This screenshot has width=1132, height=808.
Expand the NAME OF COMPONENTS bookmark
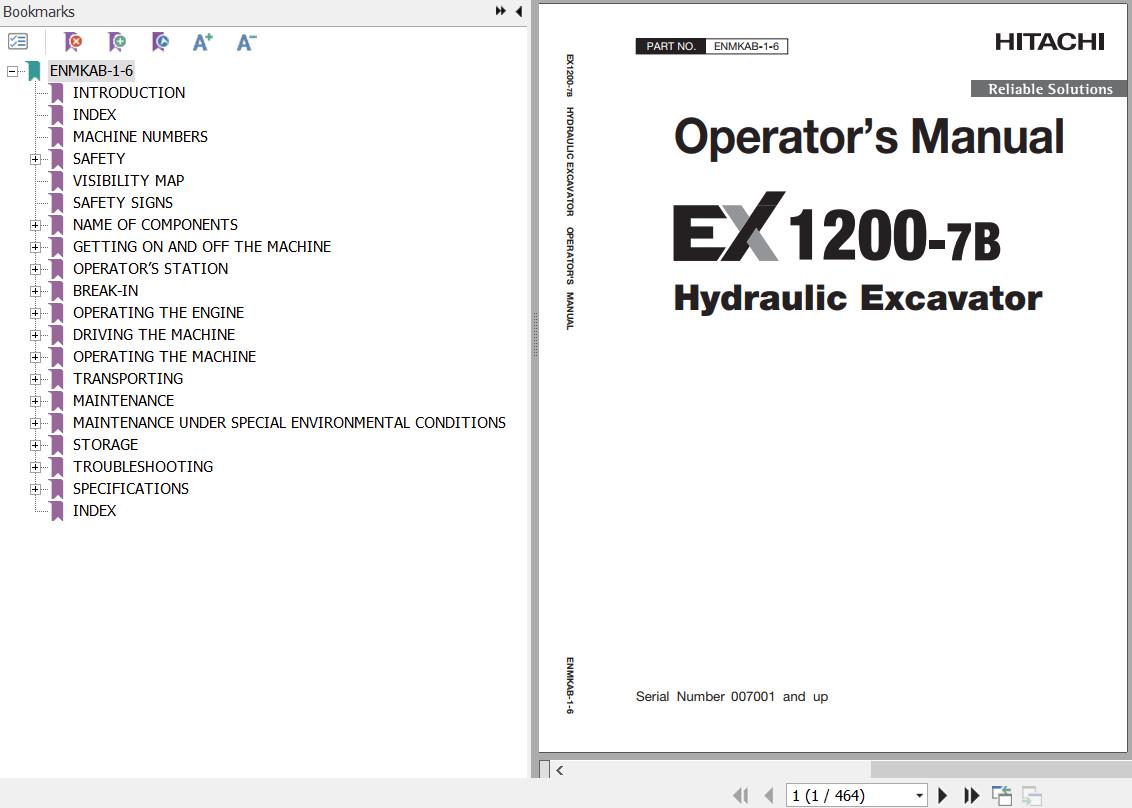click(35, 225)
